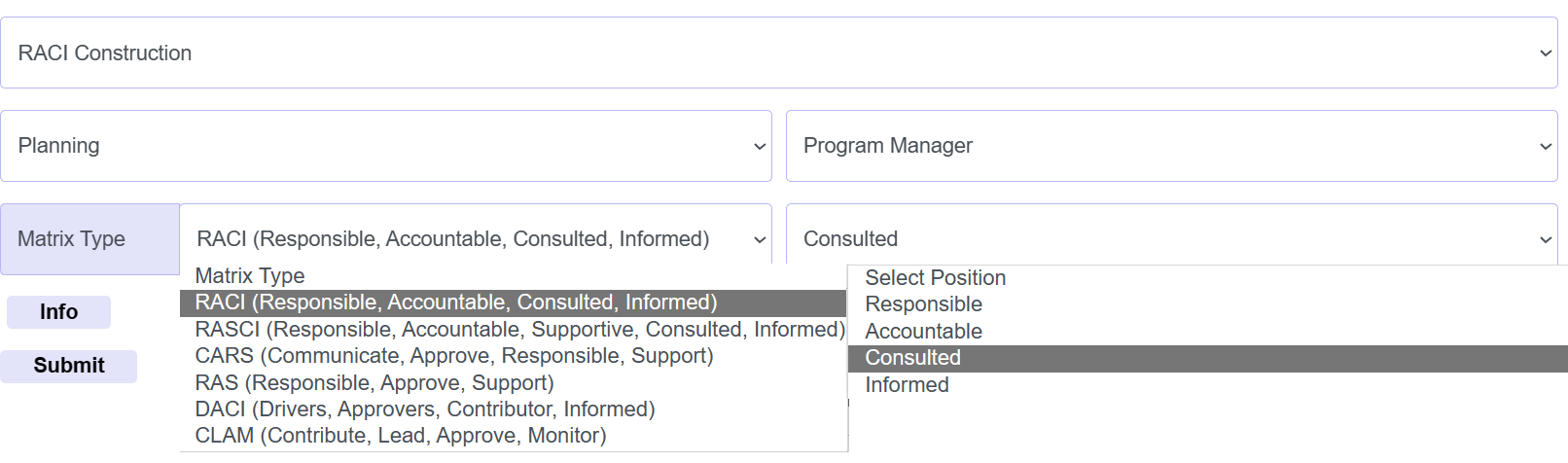1568x463 pixels.
Task: Select the RASCI option in the list
Action: 519,330
